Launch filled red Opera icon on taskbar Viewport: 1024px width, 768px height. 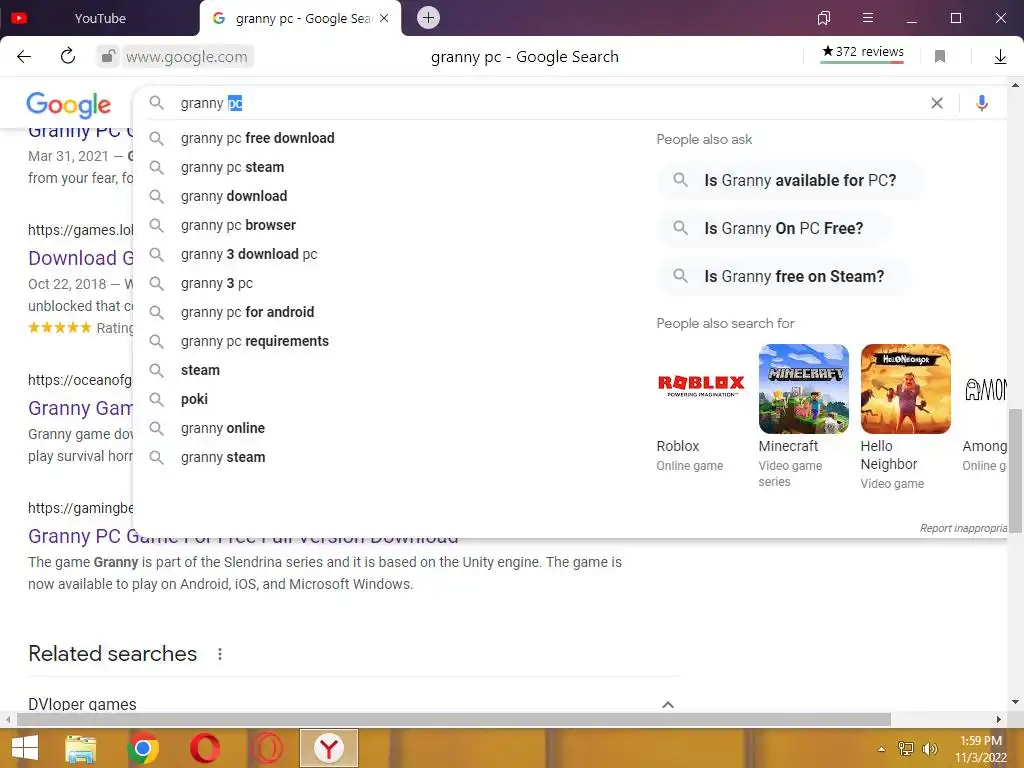click(204, 748)
